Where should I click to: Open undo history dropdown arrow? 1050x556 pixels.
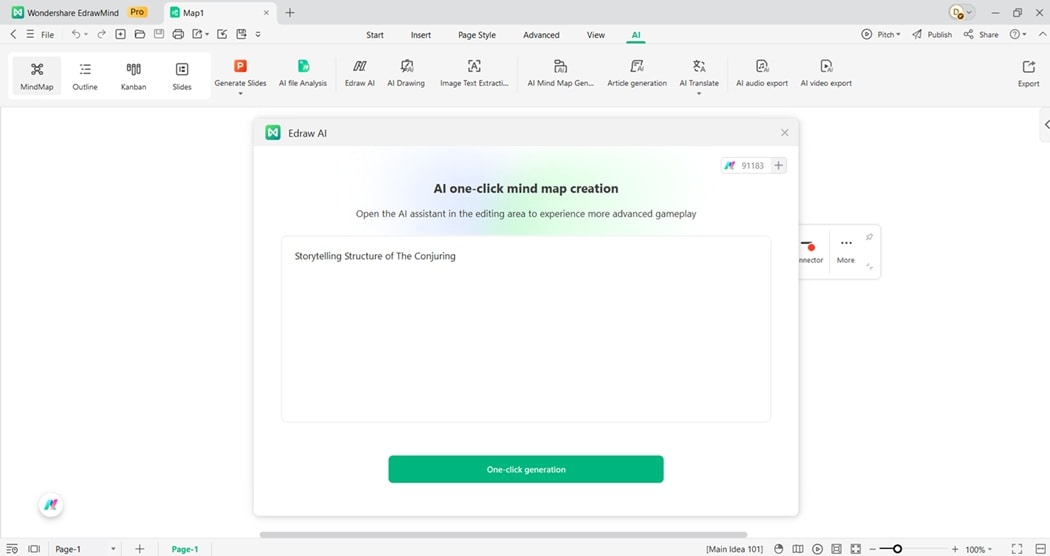86,34
